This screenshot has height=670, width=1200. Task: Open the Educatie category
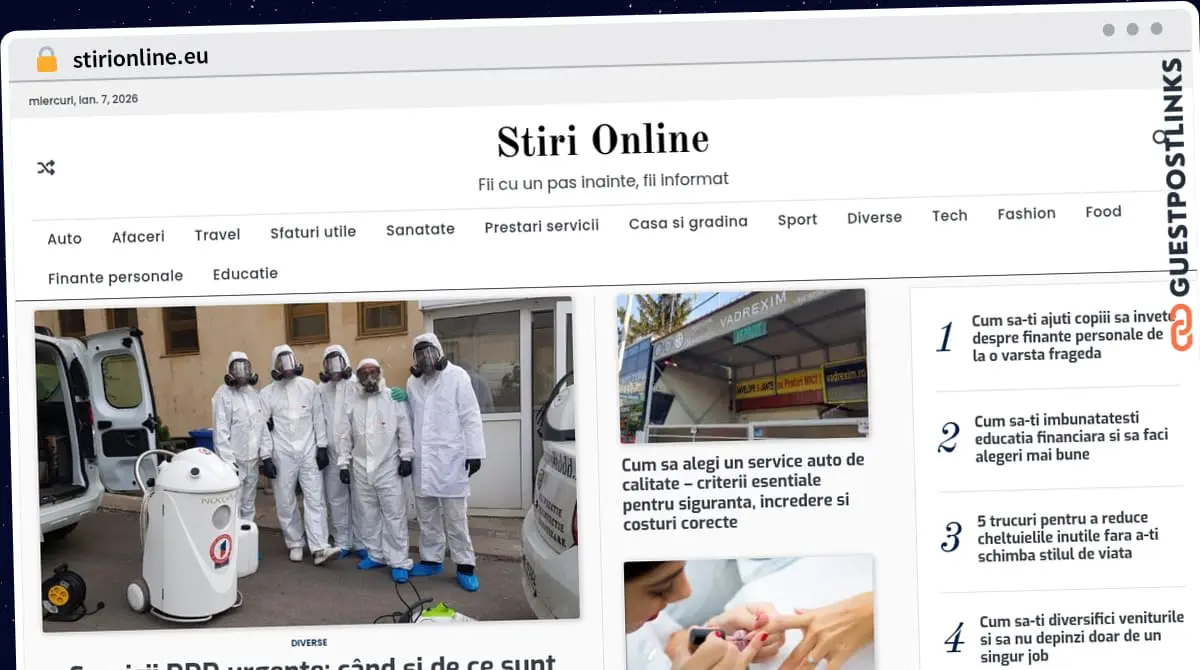coord(245,273)
